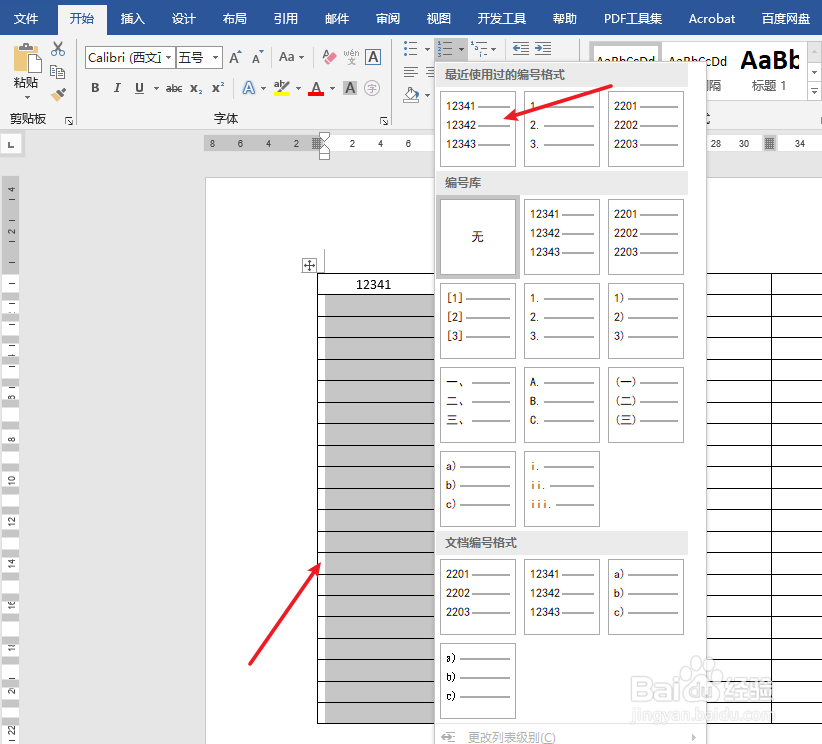822x744 pixels.
Task: Switch to the 审阅 tab
Action: pos(388,19)
